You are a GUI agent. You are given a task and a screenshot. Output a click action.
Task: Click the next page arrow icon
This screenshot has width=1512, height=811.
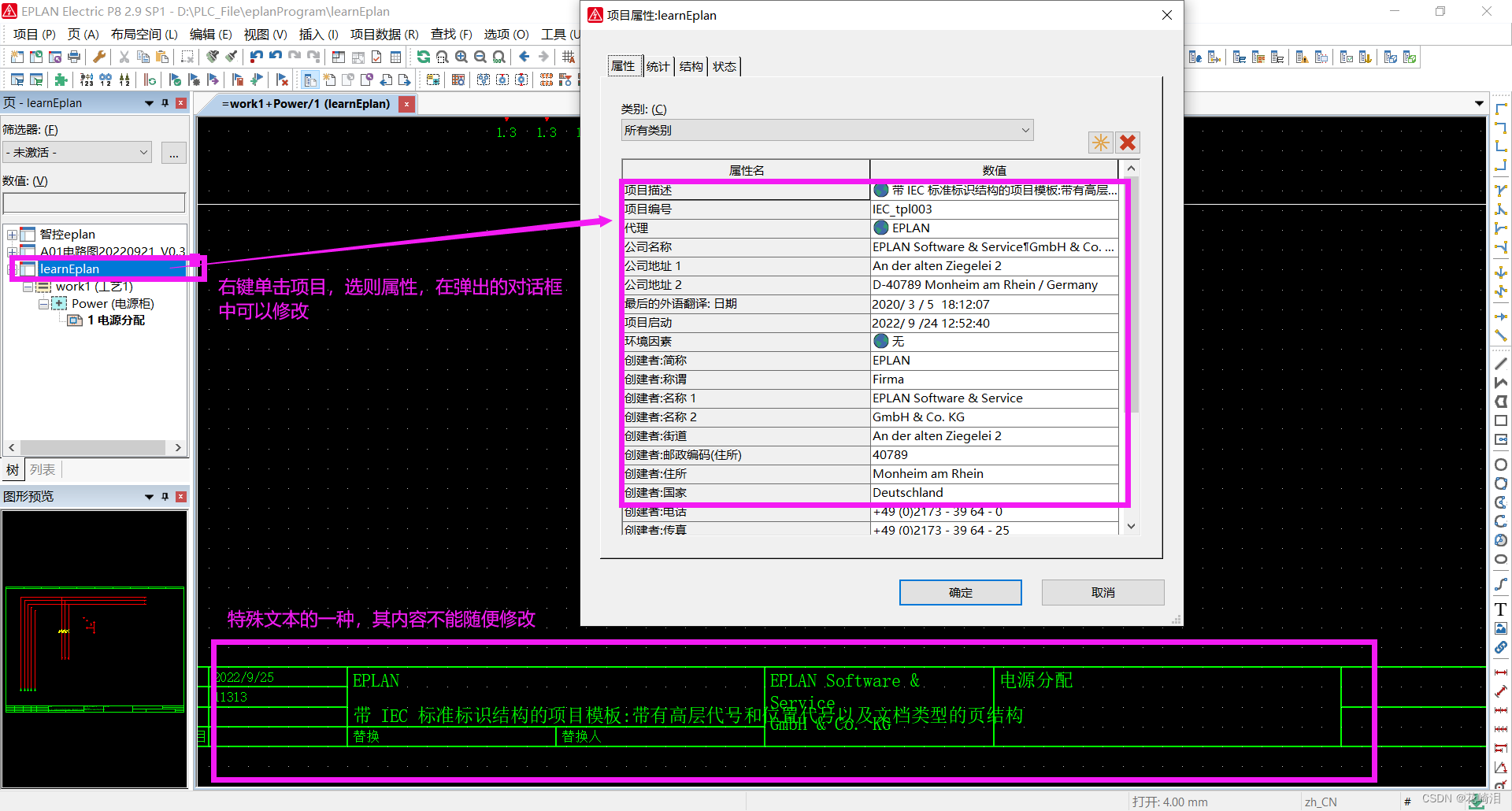[x=405, y=80]
